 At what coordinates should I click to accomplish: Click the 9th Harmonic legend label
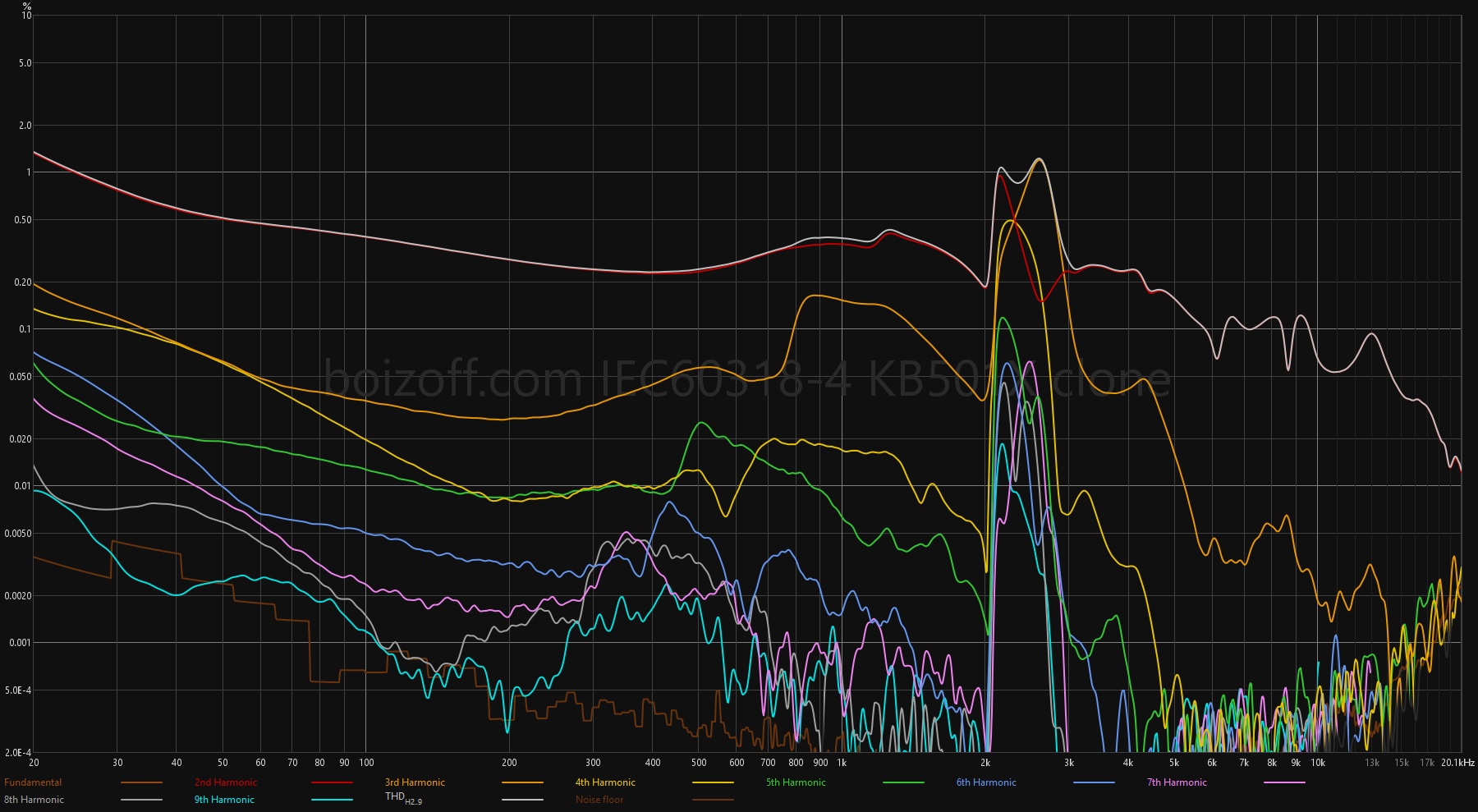point(224,800)
